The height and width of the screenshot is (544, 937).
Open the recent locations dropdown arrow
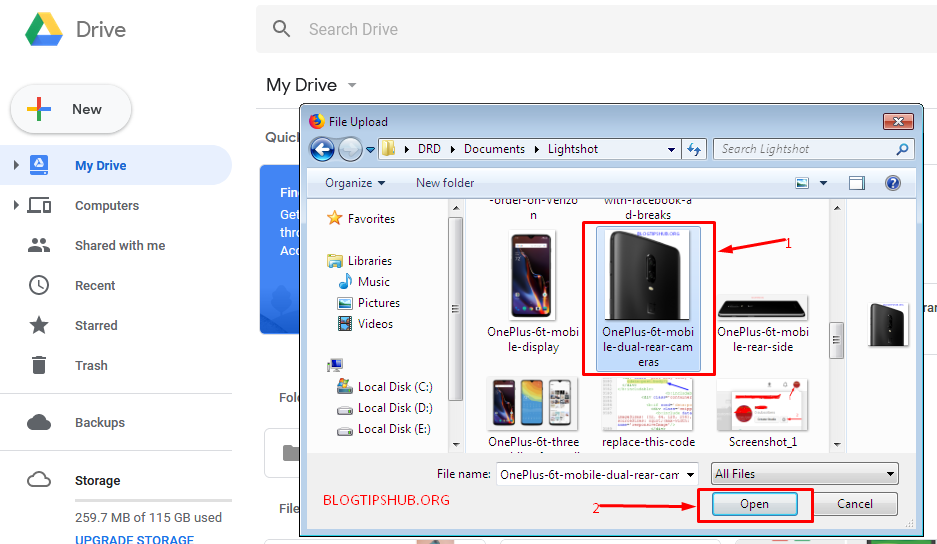(x=370, y=149)
